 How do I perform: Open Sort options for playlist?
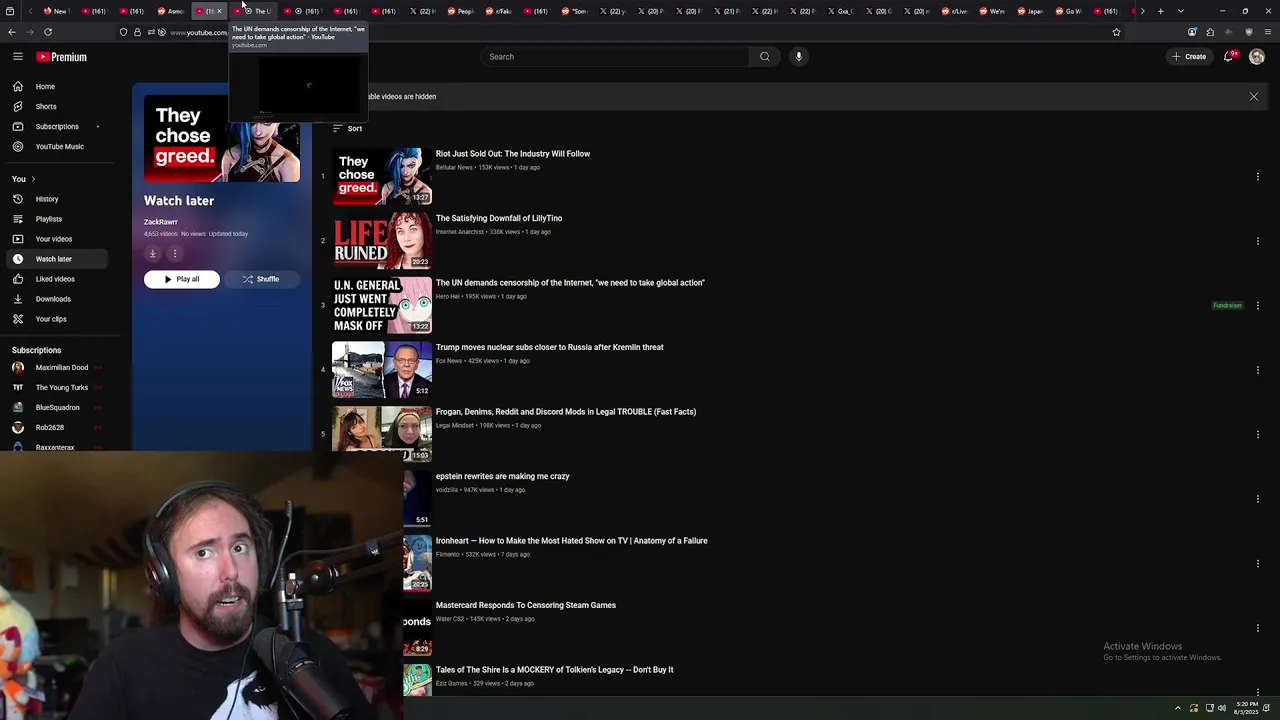click(x=347, y=128)
